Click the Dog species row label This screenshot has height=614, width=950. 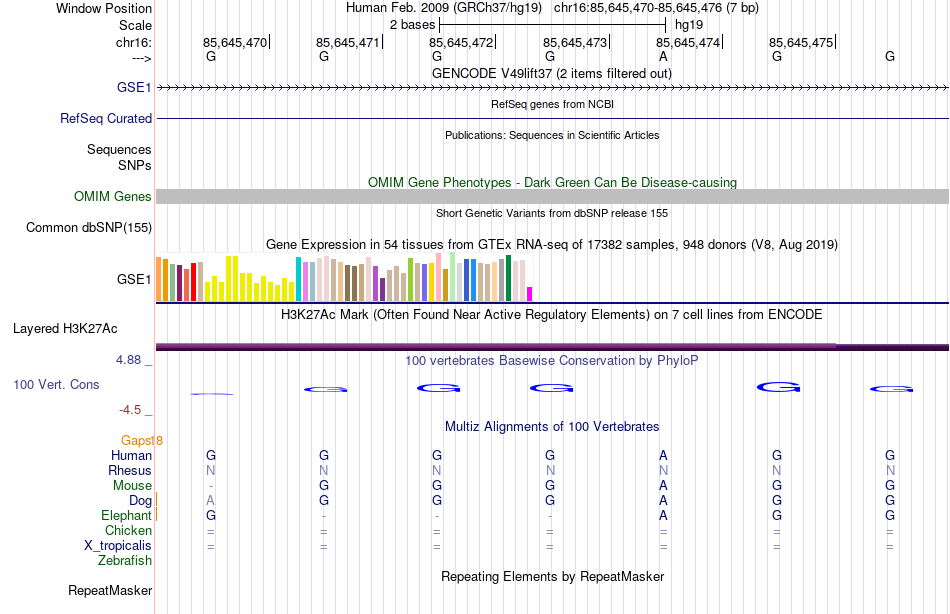140,501
